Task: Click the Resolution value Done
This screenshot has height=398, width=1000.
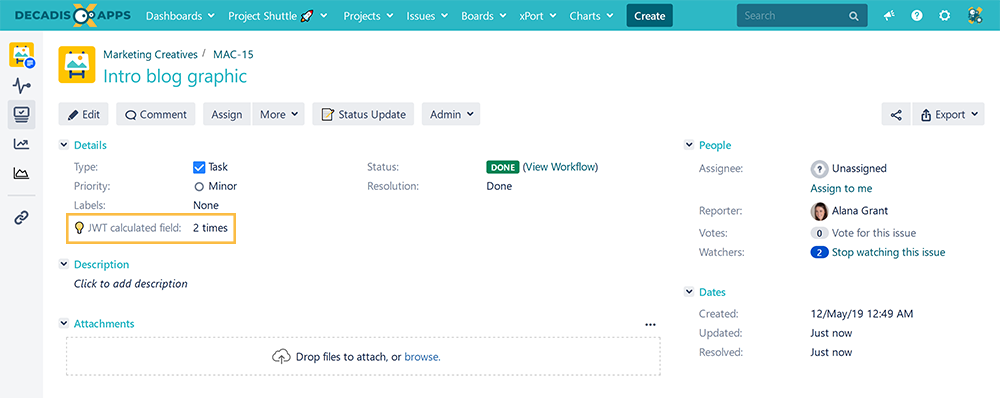Action: 499,186
